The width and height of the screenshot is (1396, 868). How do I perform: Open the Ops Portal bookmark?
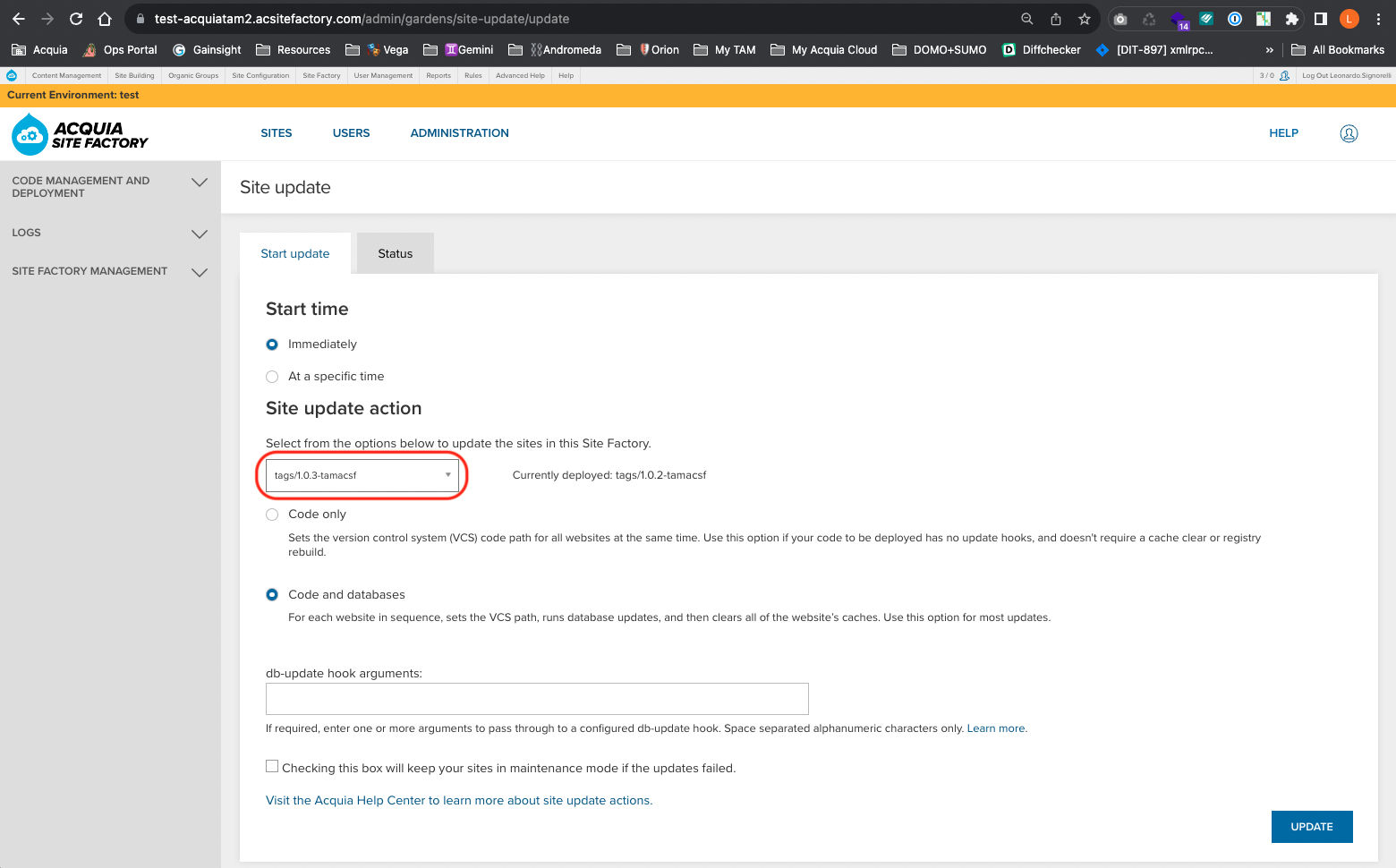tap(120, 50)
